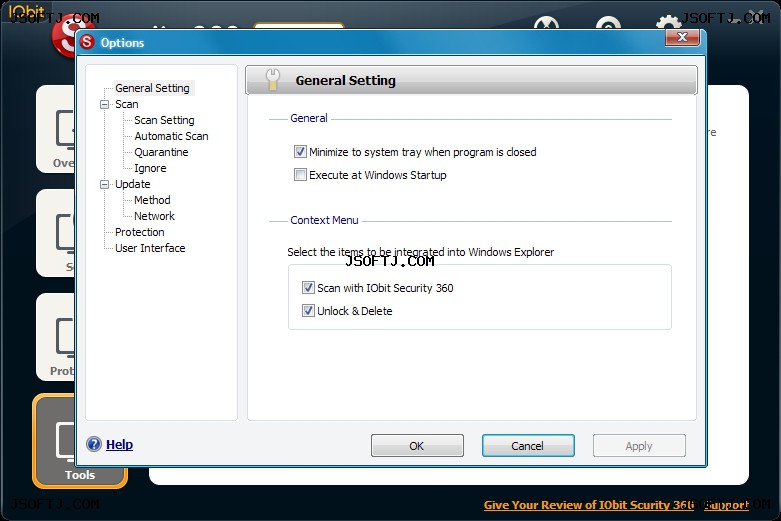Click the Cancel button
The height and width of the screenshot is (521, 781).
[528, 445]
